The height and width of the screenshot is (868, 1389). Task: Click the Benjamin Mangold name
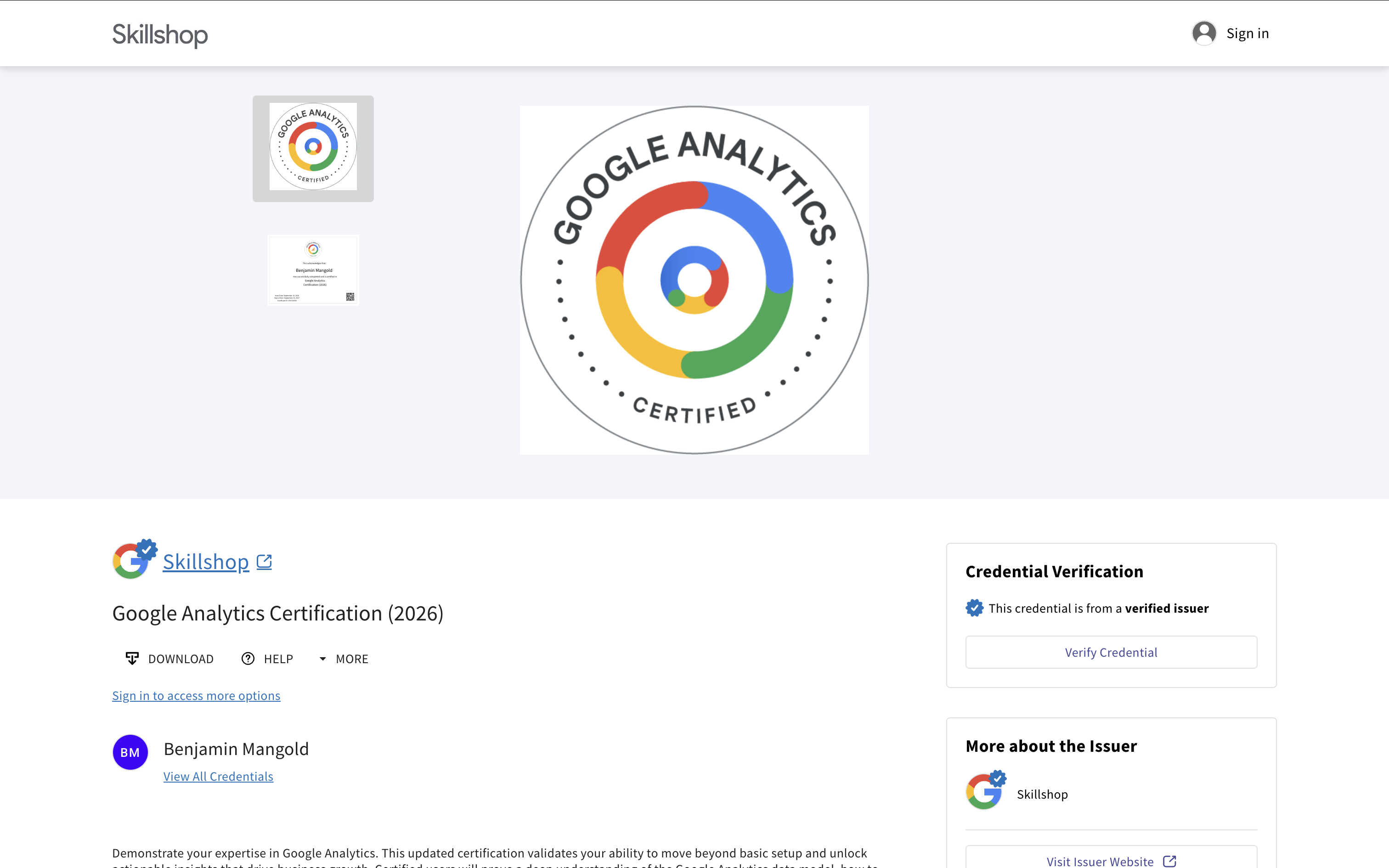236,749
